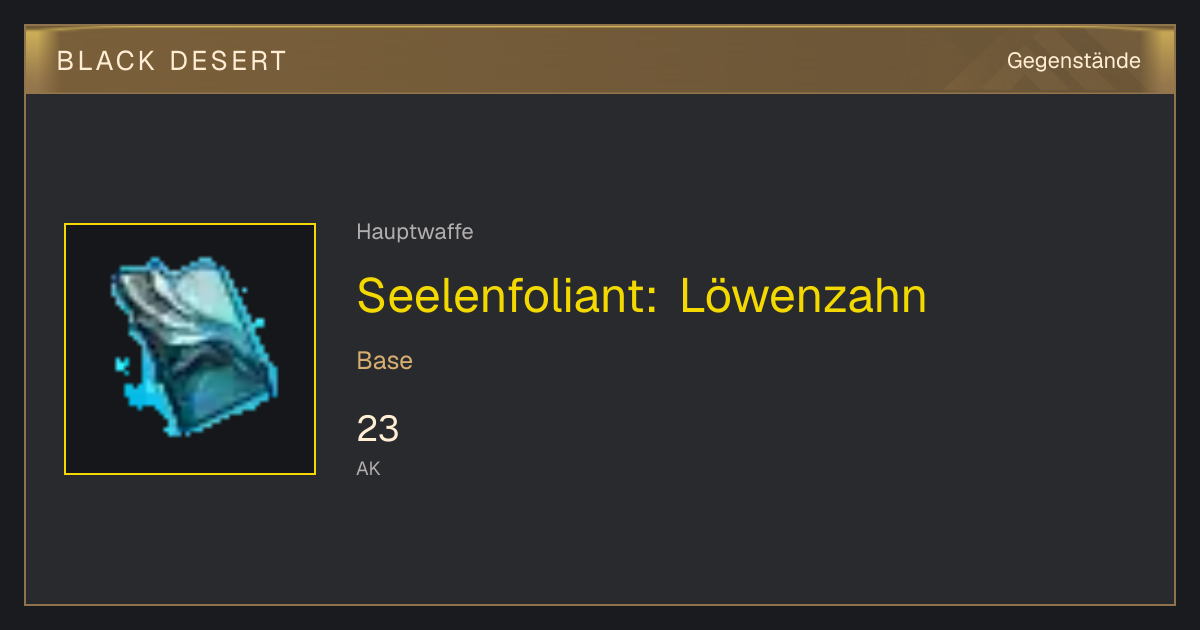Open the Gegenstände section link

(1073, 61)
